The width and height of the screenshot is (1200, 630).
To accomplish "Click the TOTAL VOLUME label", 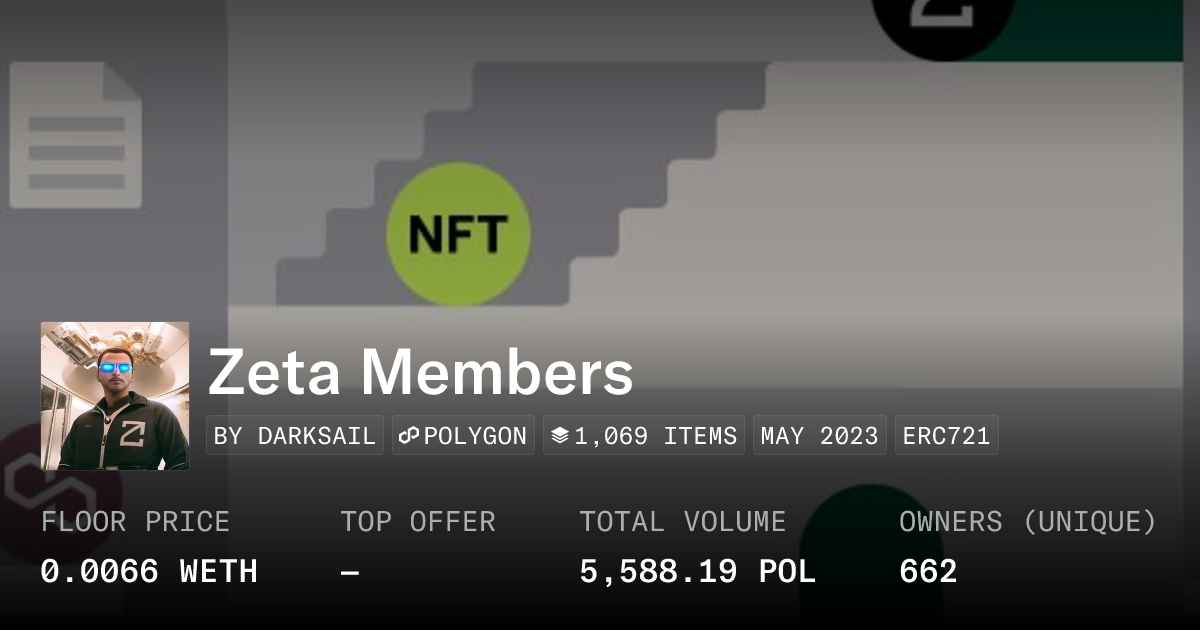I will 682,522.
